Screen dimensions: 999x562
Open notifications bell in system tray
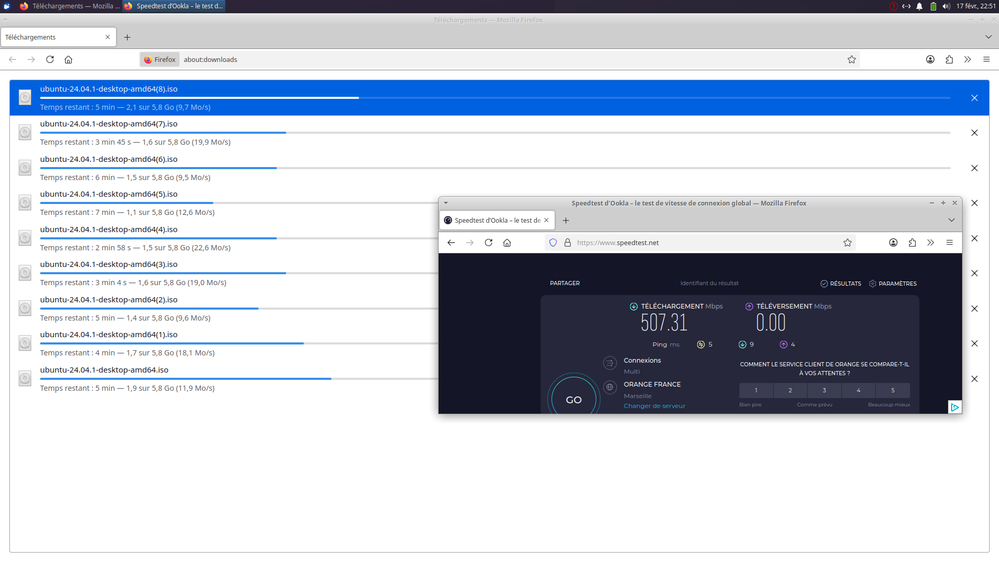pos(919,6)
